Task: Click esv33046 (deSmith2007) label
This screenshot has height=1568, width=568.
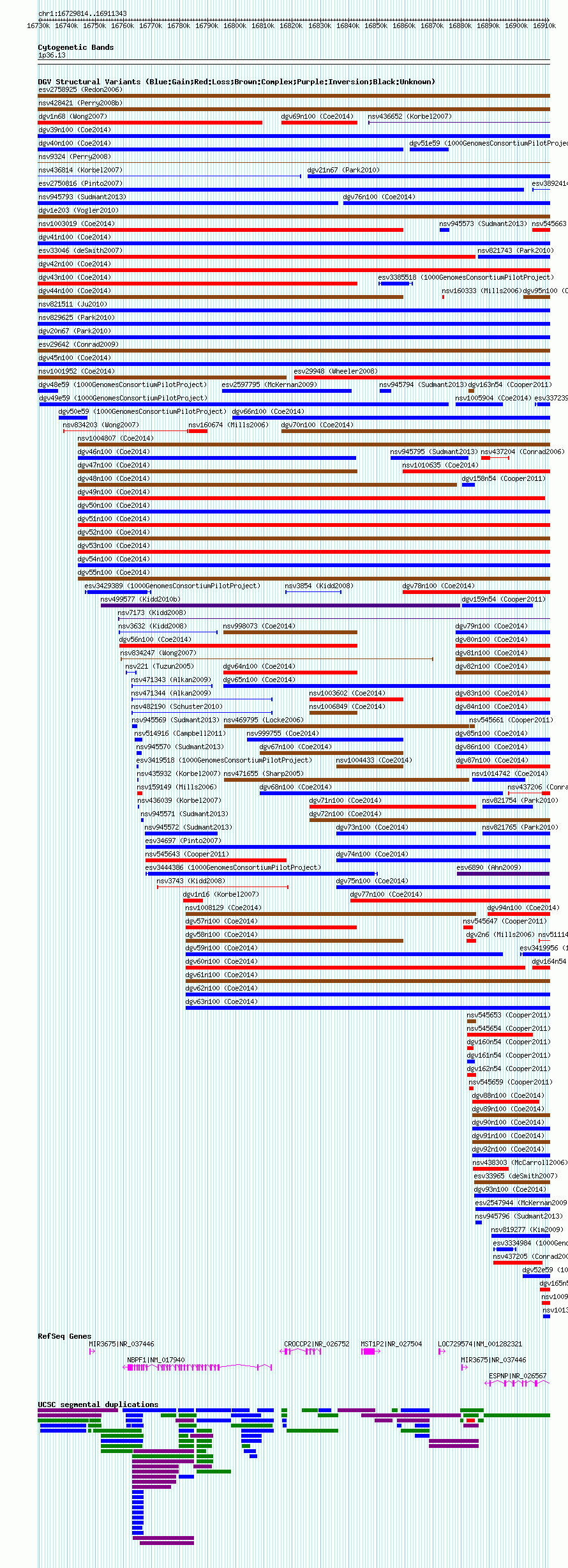Action: pyautogui.click(x=80, y=250)
